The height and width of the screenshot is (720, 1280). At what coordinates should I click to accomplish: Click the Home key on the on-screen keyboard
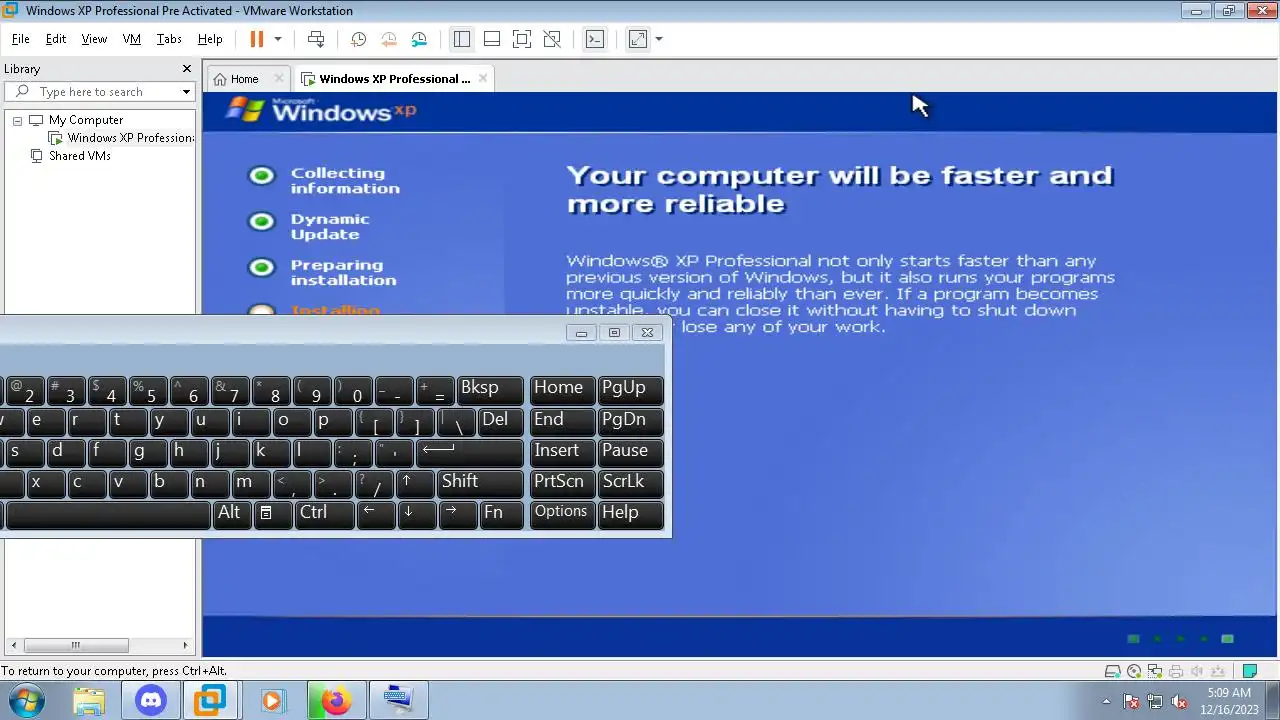coord(562,389)
